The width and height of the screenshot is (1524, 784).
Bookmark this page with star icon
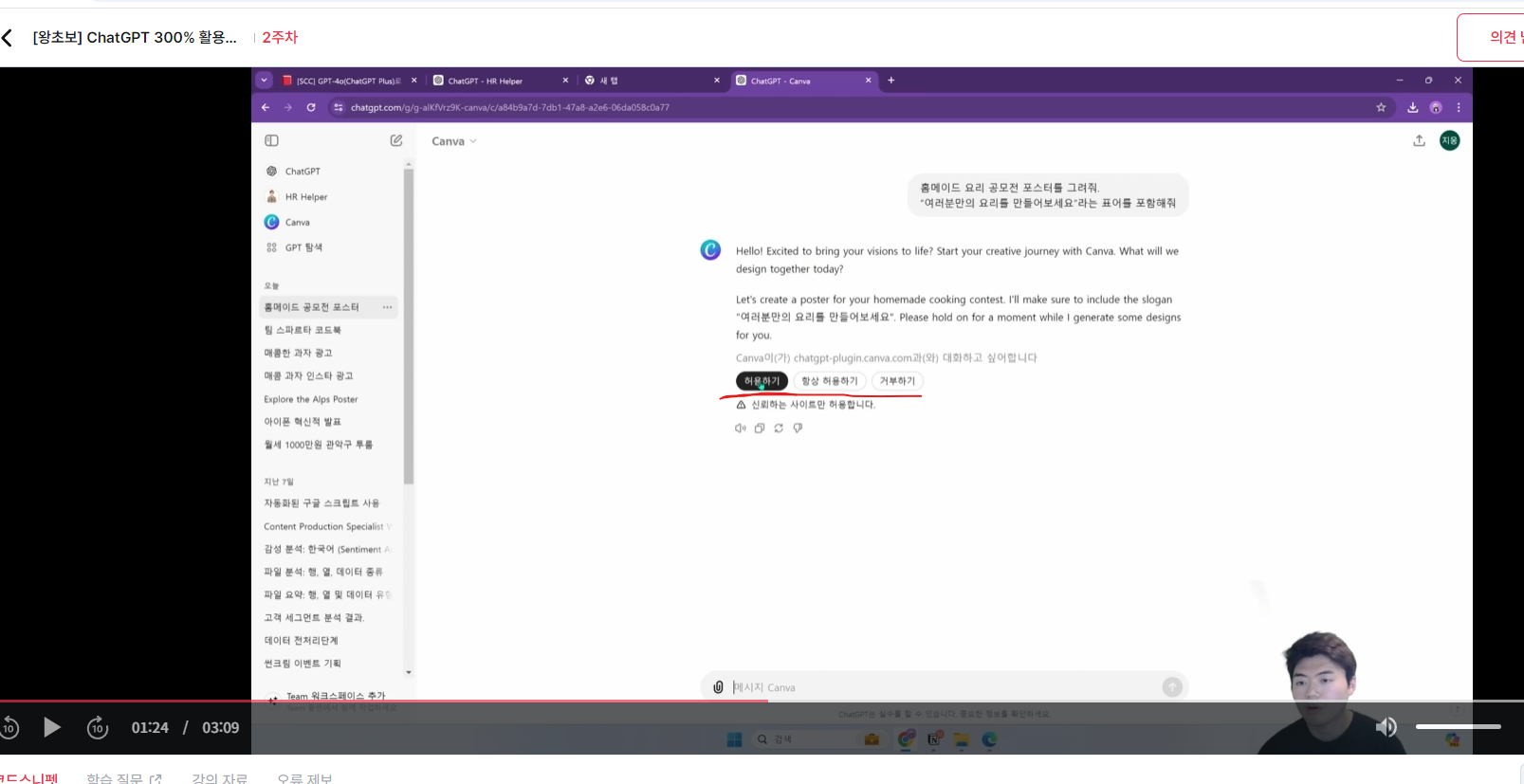pyautogui.click(x=1381, y=107)
